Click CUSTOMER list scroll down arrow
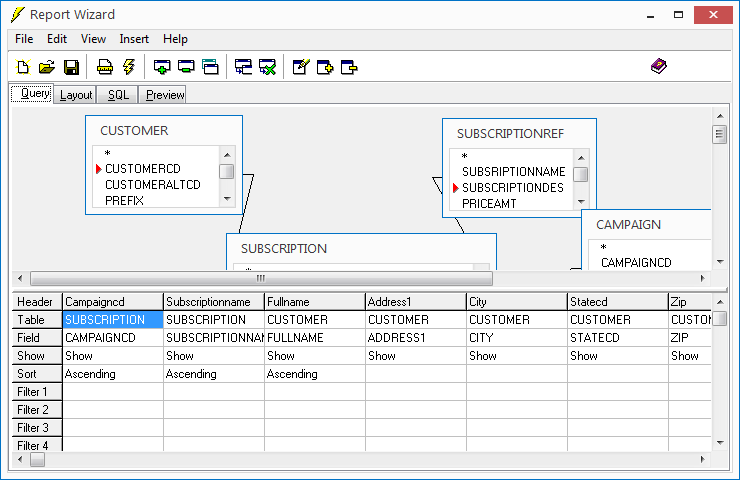The width and height of the screenshot is (740, 480). click(227, 199)
